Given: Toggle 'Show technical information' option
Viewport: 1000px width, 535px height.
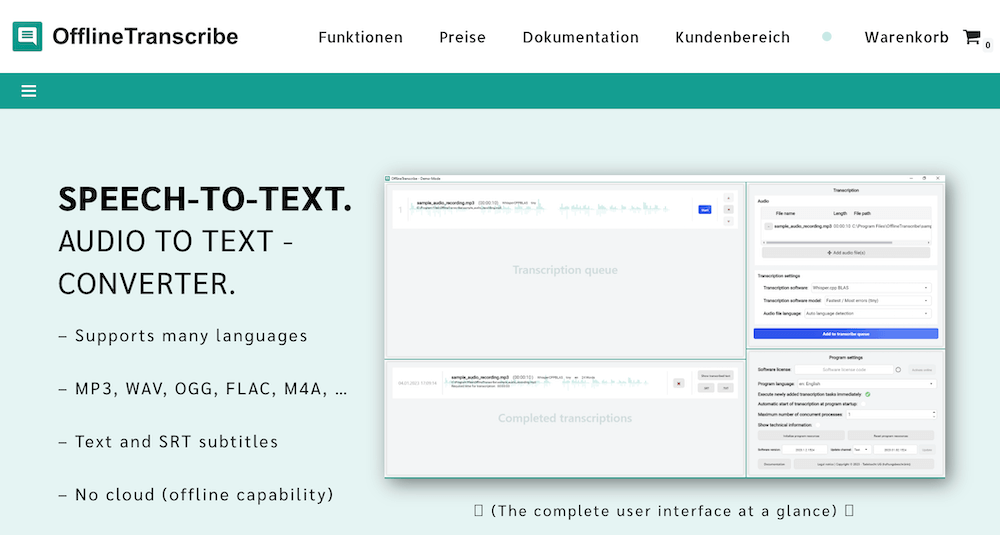Looking at the screenshot, I should 817,425.
